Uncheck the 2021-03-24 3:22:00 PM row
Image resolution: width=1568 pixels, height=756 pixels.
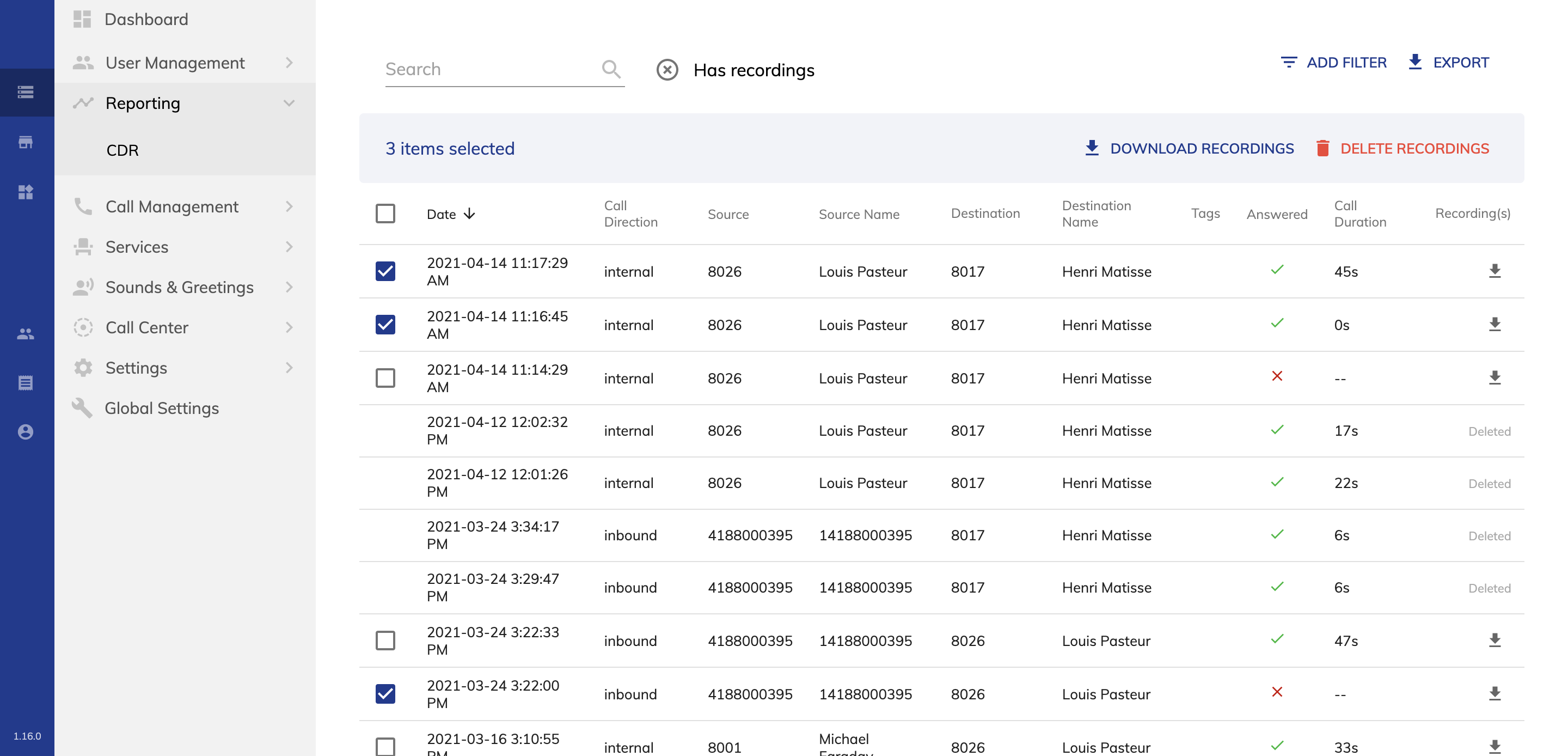point(385,694)
